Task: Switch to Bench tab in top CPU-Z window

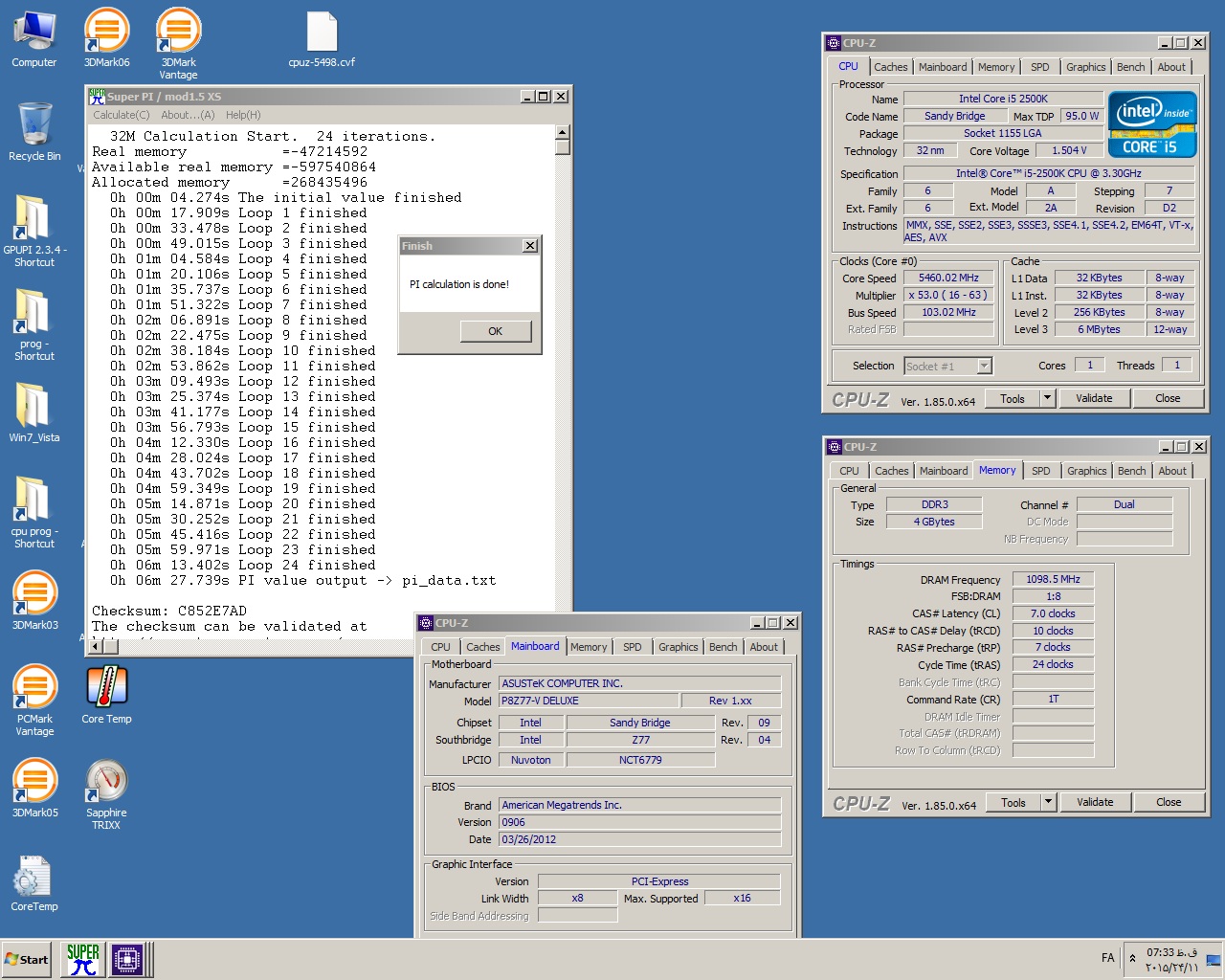Action: [1131, 67]
